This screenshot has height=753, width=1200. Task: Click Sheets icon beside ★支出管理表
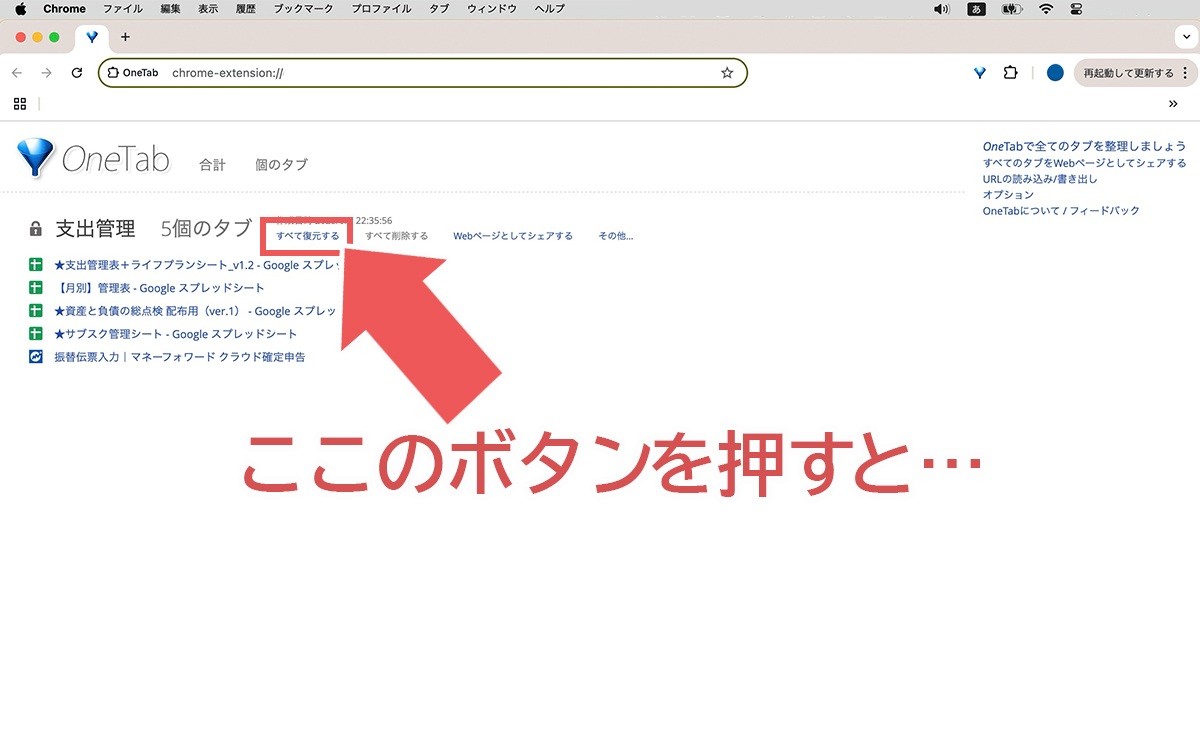[36, 265]
